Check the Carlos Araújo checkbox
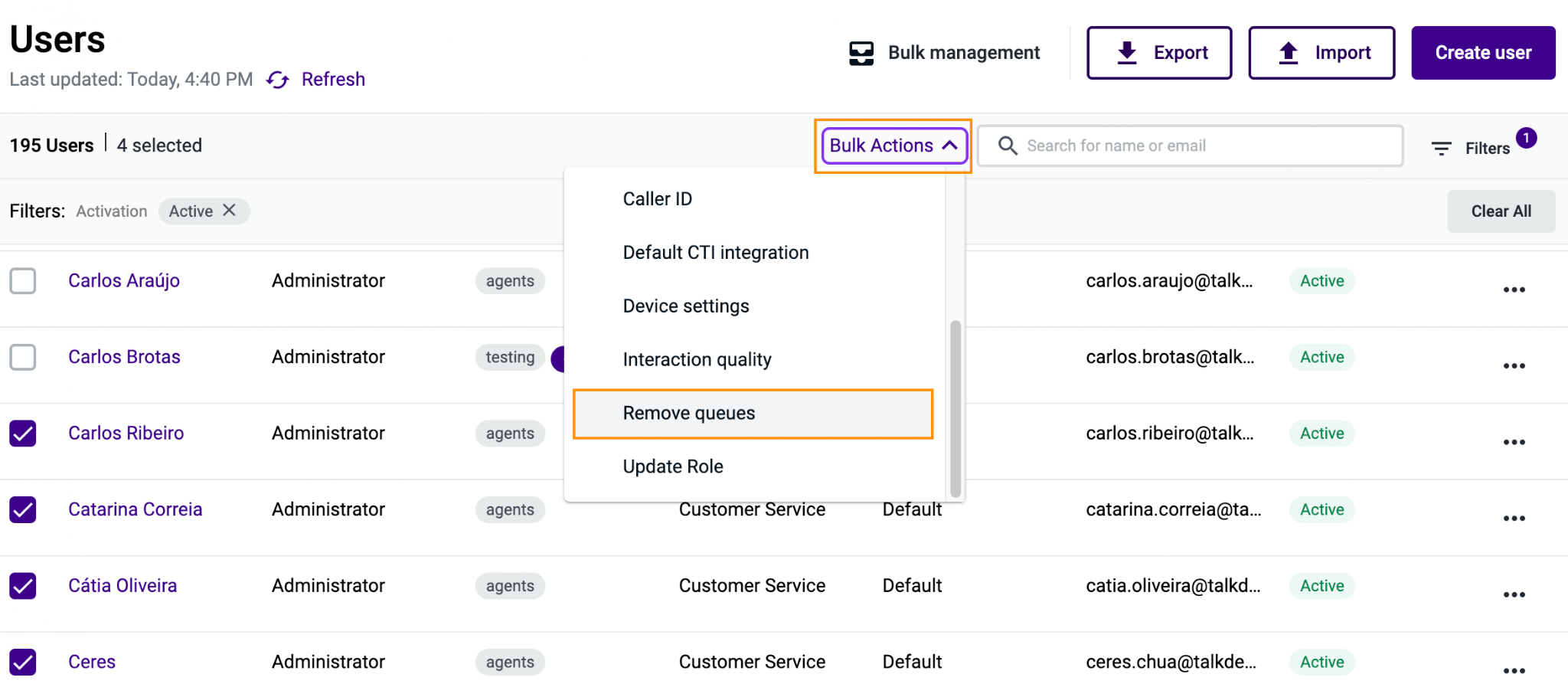The image size is (1568, 697). (23, 280)
